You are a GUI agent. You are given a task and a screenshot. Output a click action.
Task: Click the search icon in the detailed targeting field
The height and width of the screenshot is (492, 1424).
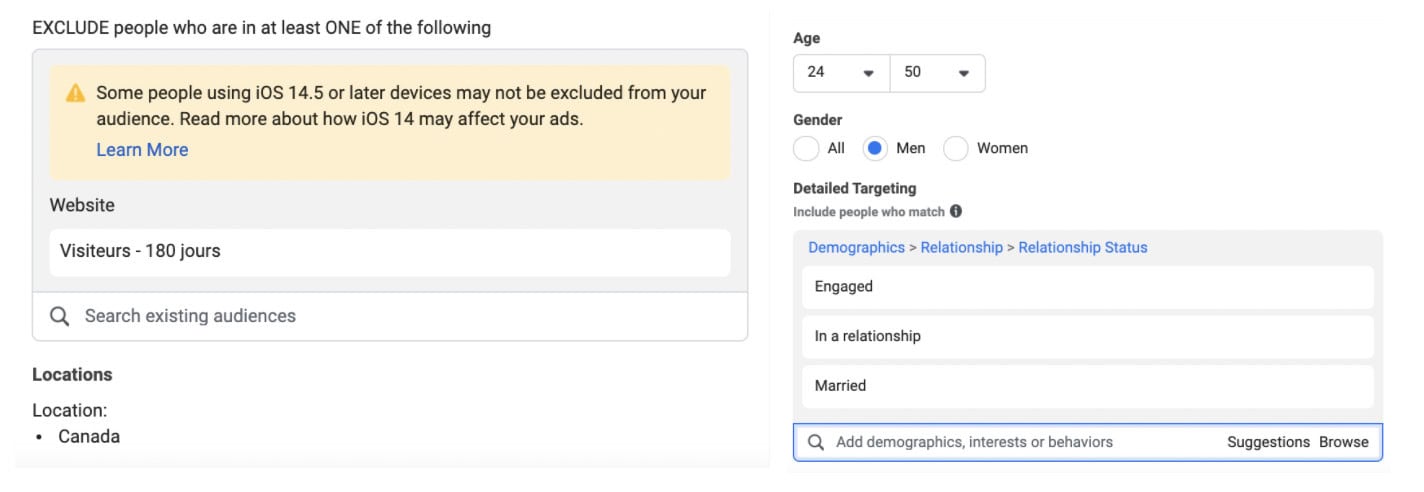pos(816,442)
